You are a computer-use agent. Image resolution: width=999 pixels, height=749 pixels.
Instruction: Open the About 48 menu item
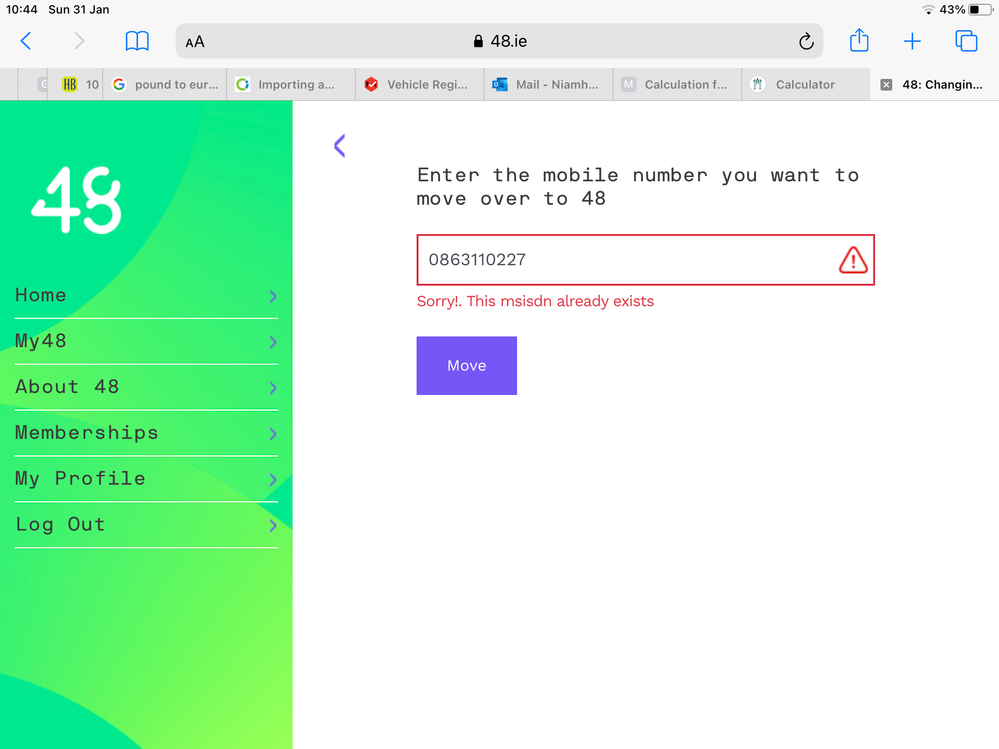point(67,387)
